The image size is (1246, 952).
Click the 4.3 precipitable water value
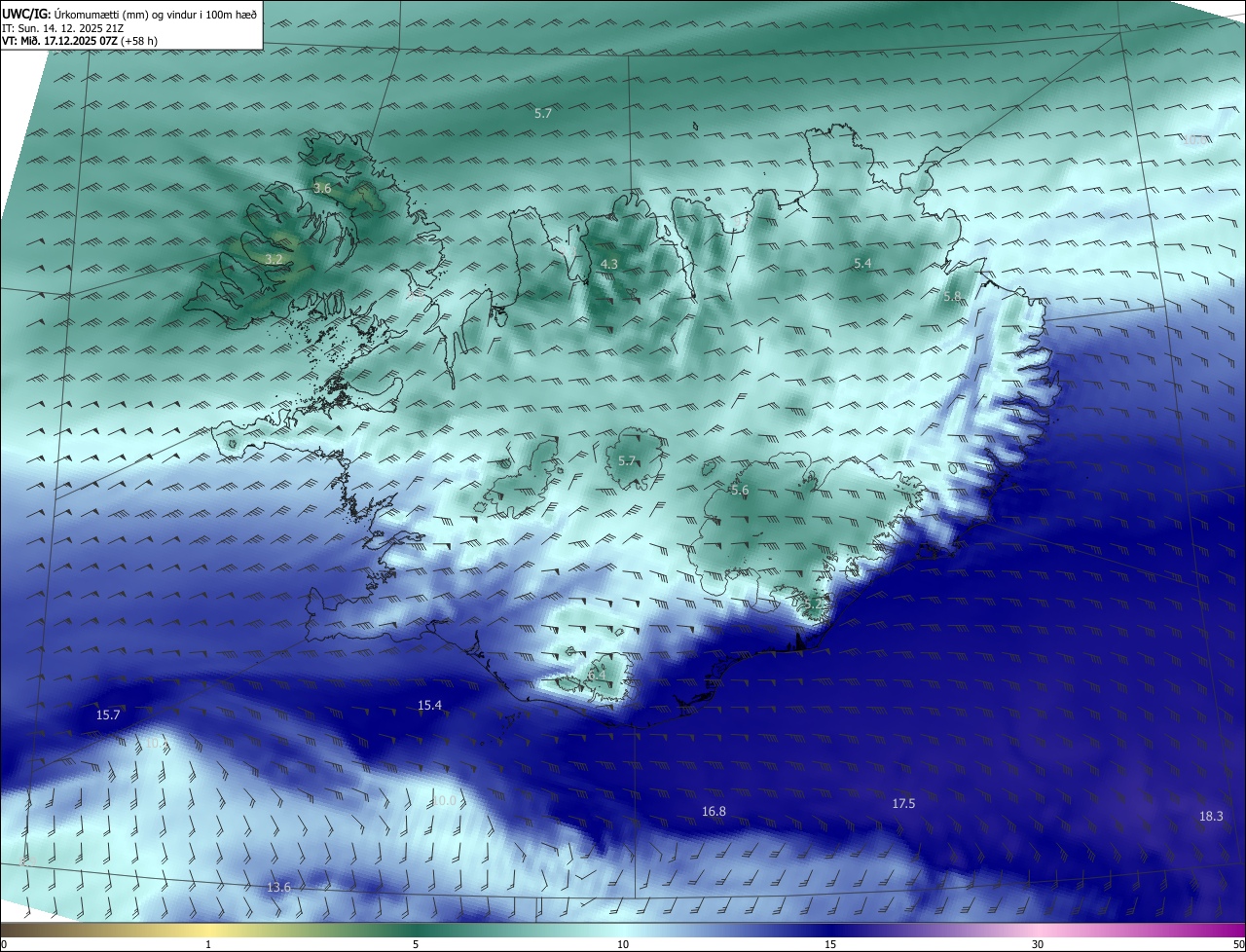pyautogui.click(x=608, y=265)
